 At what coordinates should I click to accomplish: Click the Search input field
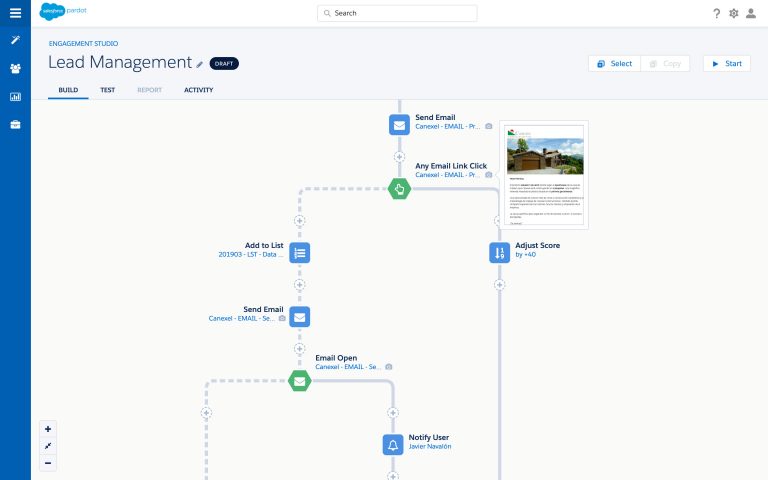(x=397, y=13)
